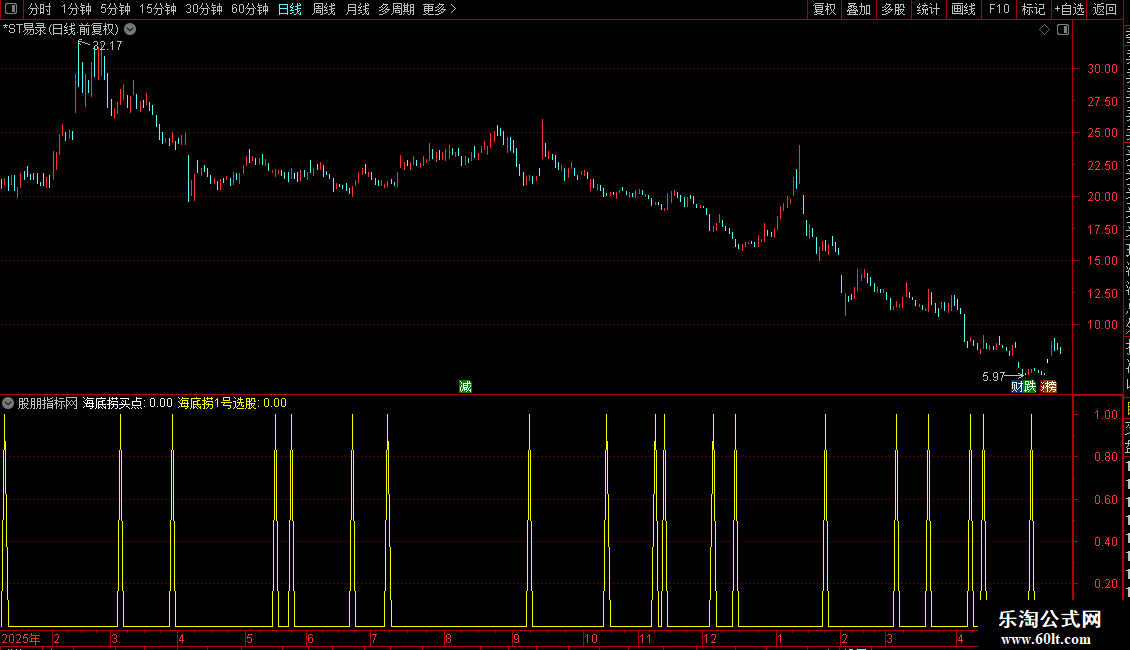Activate the 画线 drawing tools

pos(963,9)
